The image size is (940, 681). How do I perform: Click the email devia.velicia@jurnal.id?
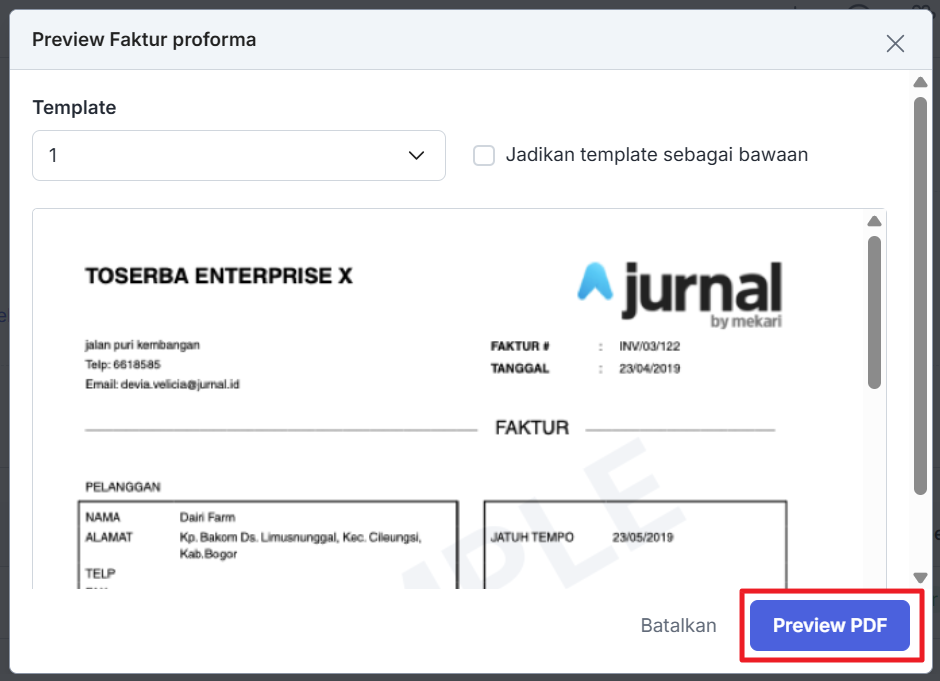click(x=162, y=384)
